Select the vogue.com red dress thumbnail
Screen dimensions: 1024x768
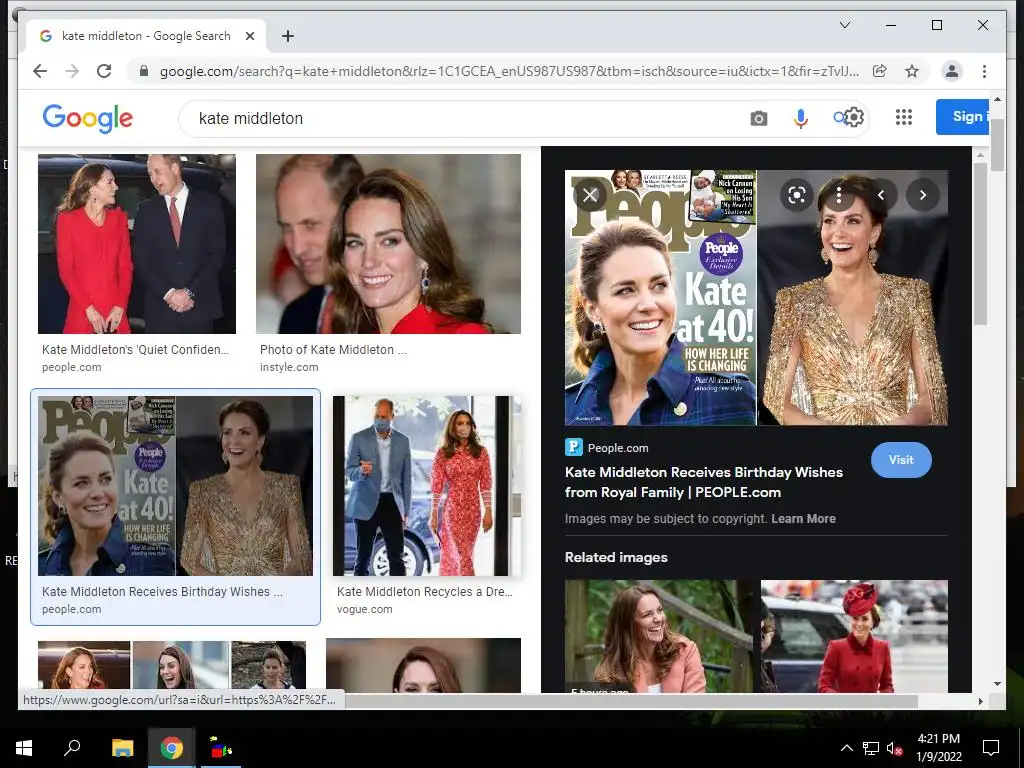click(426, 486)
